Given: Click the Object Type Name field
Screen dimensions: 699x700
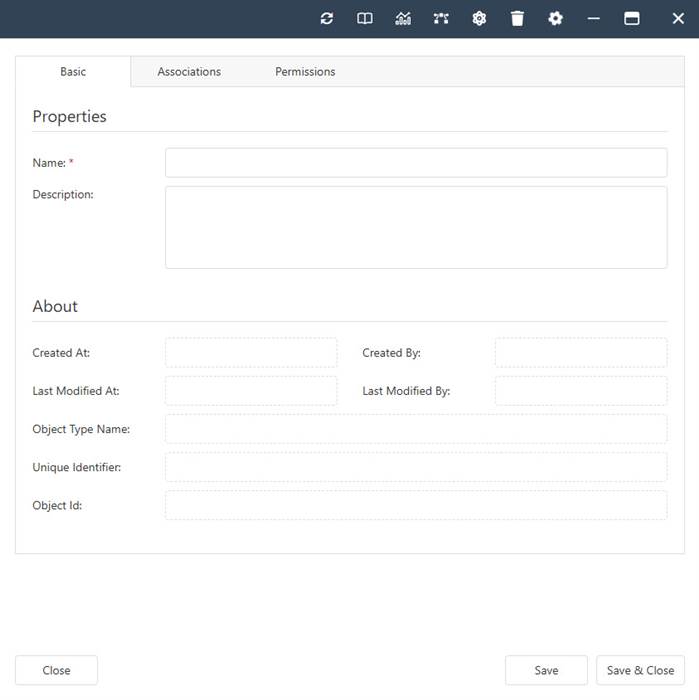Looking at the screenshot, I should (x=416, y=429).
